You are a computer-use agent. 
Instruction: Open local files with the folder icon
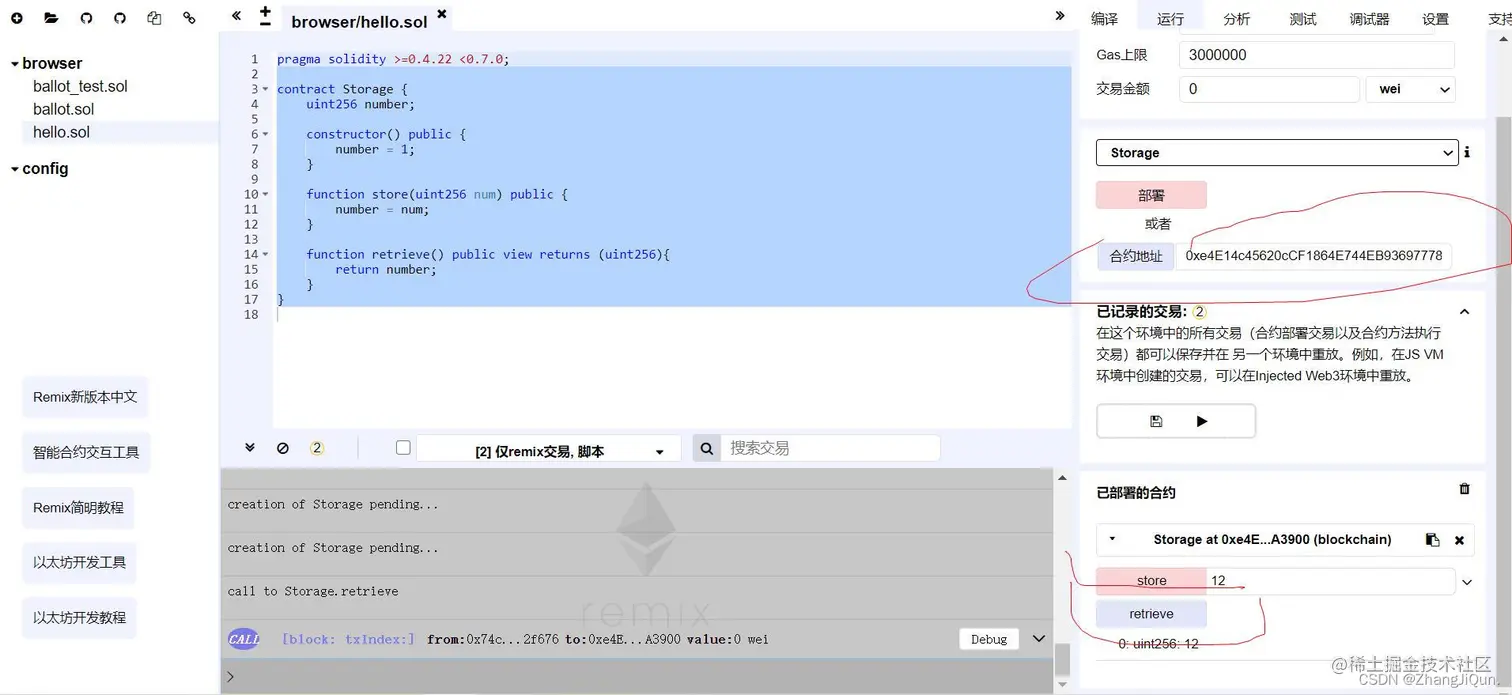tap(51, 18)
